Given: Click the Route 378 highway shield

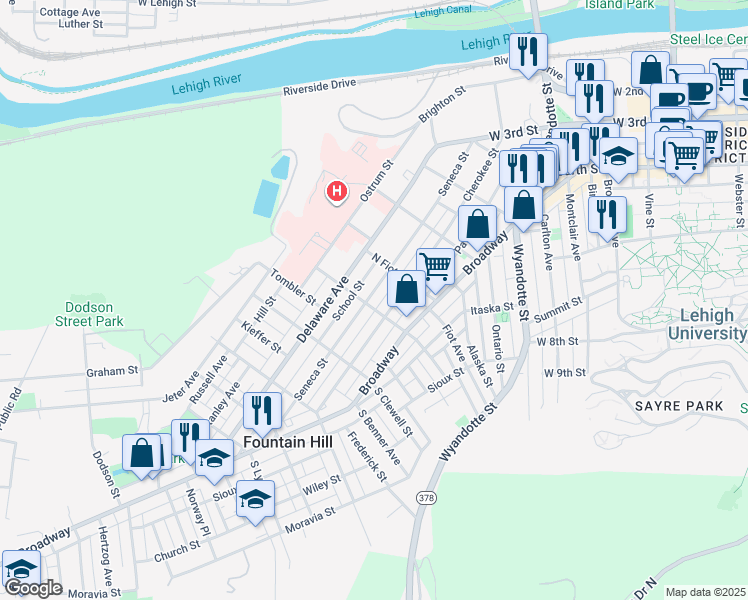Looking at the screenshot, I should click(x=427, y=497).
